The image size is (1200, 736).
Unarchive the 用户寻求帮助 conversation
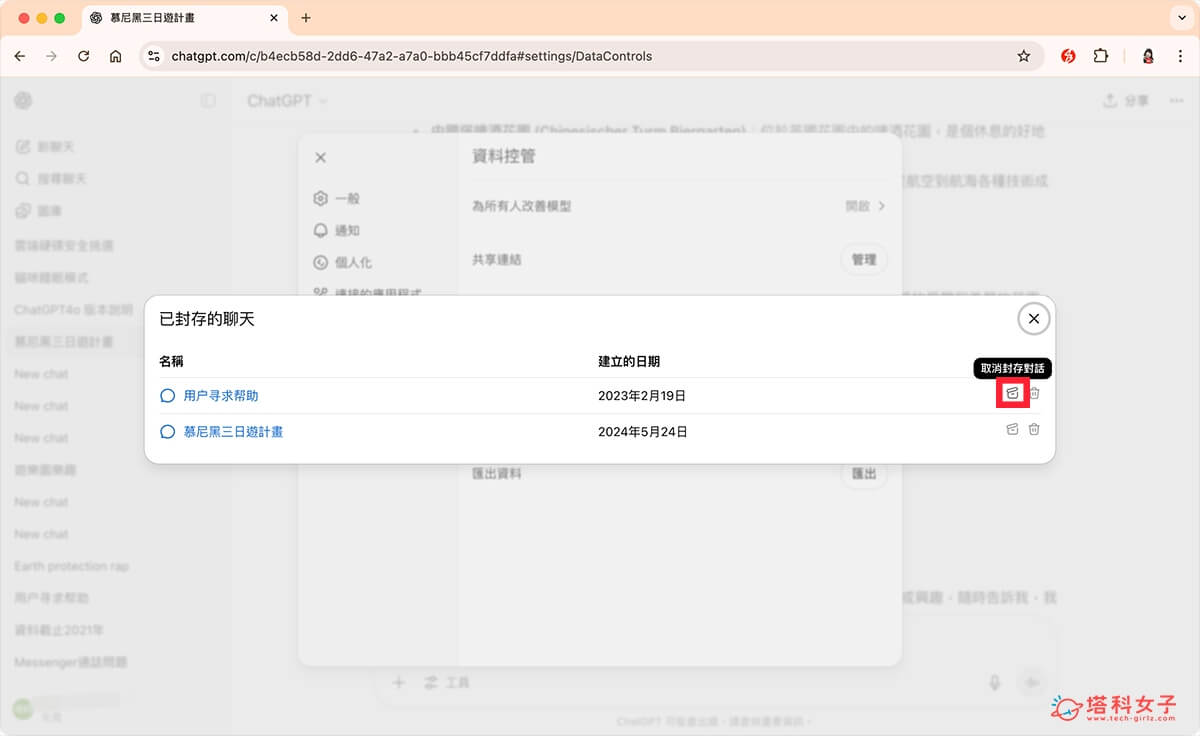pos(1011,394)
